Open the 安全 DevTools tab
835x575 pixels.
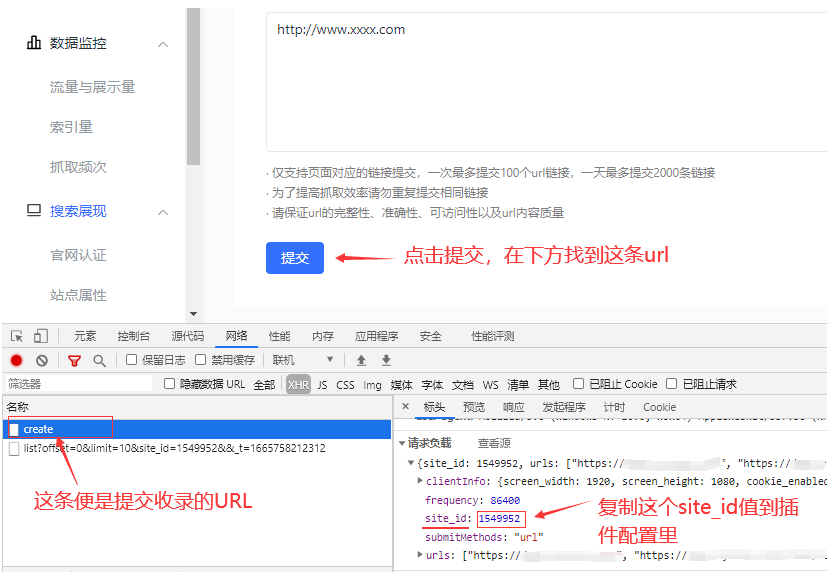pyautogui.click(x=430, y=336)
